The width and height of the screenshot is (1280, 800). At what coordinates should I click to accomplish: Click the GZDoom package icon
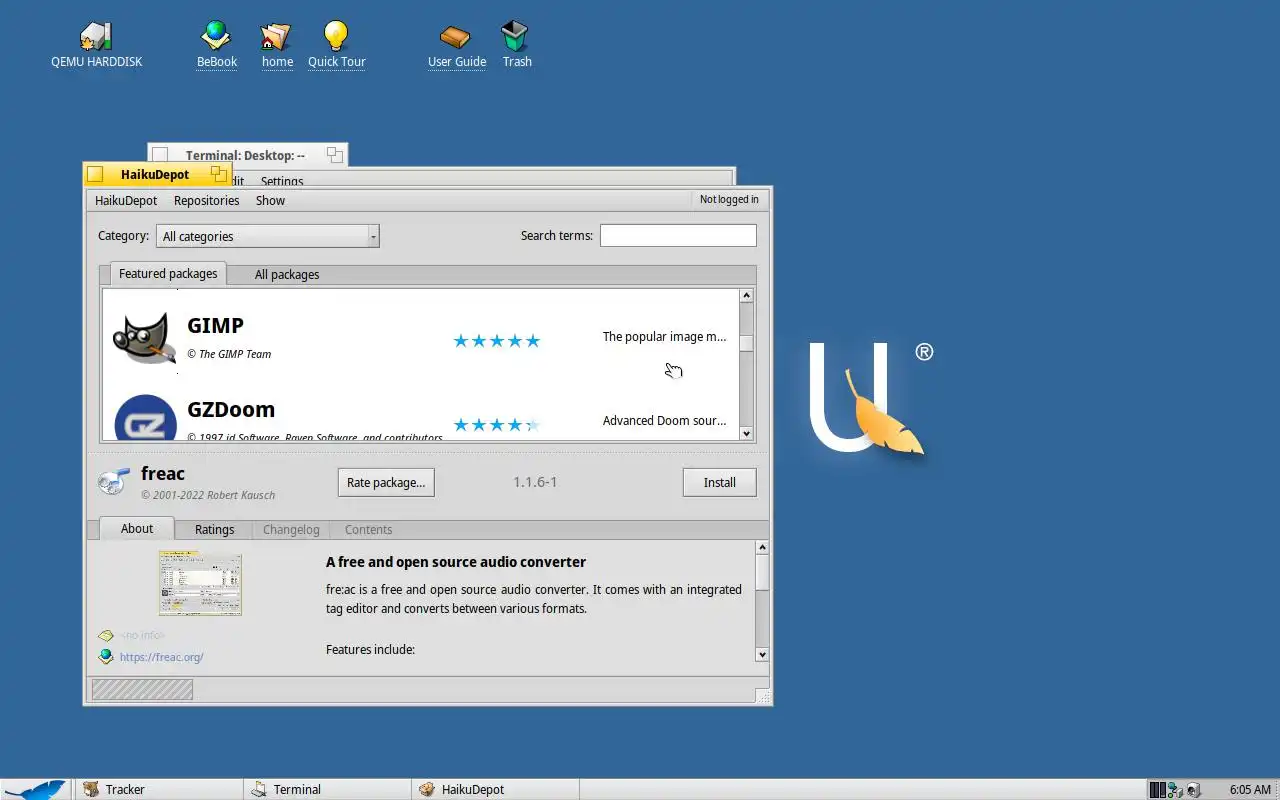pos(145,418)
